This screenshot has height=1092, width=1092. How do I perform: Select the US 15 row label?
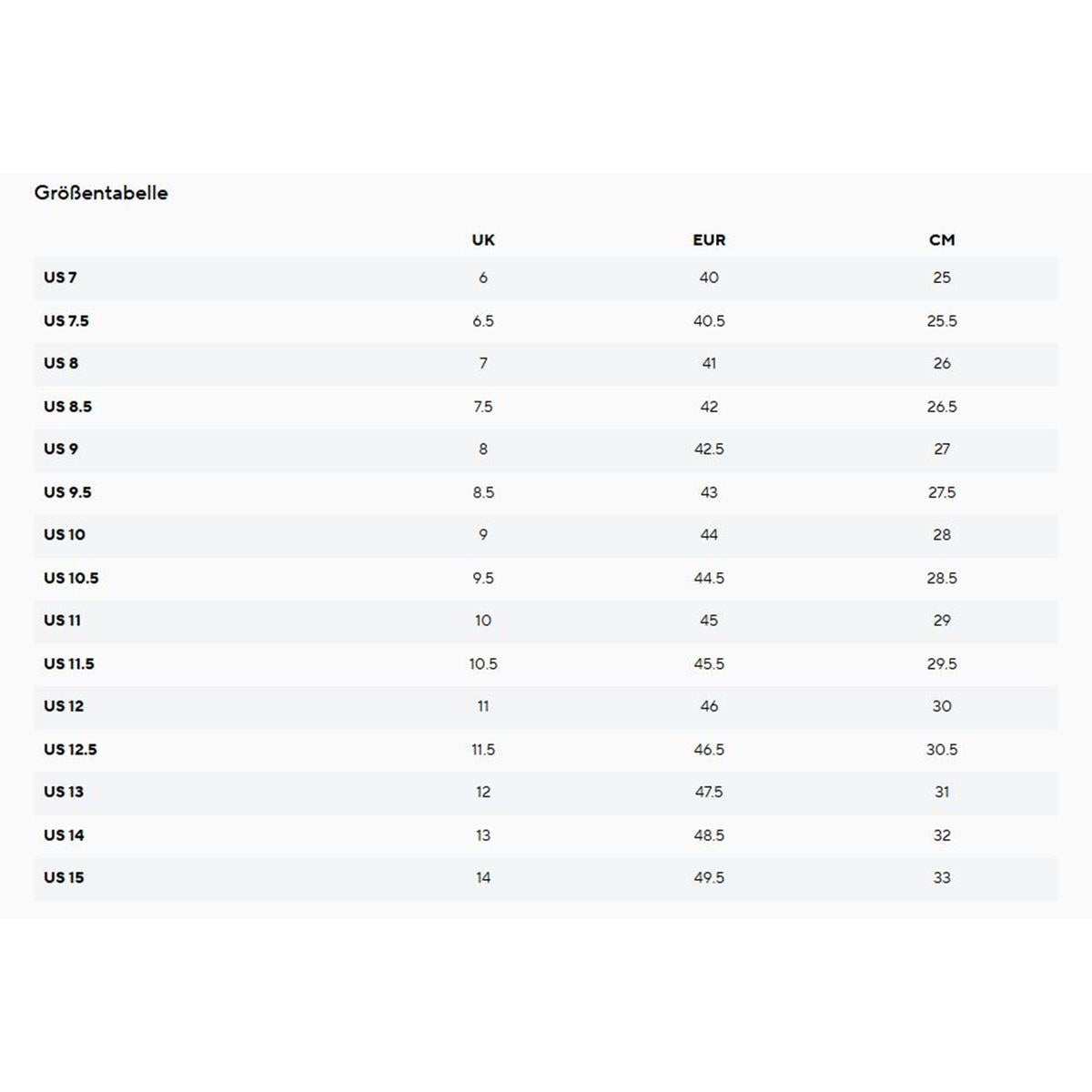[64, 877]
